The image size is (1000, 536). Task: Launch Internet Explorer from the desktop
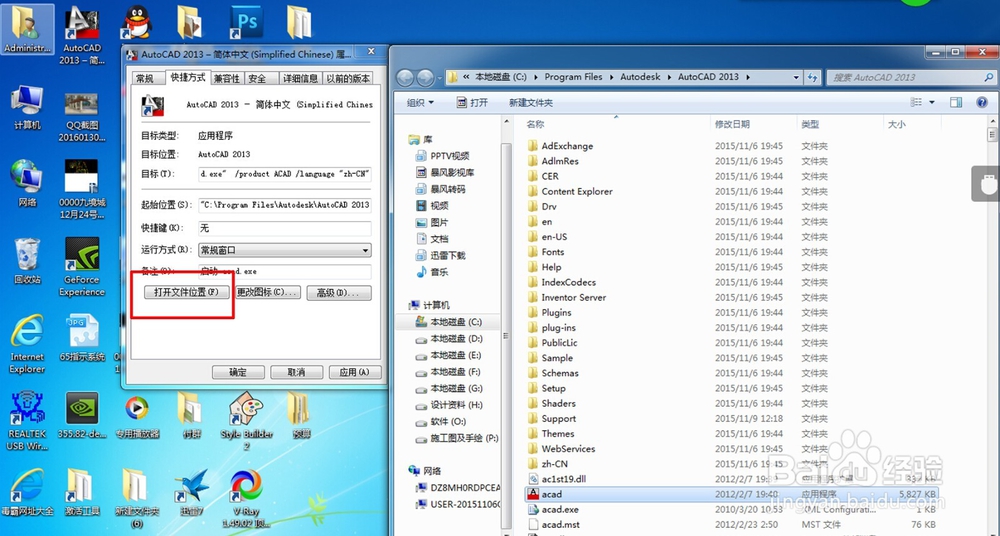tap(27, 343)
